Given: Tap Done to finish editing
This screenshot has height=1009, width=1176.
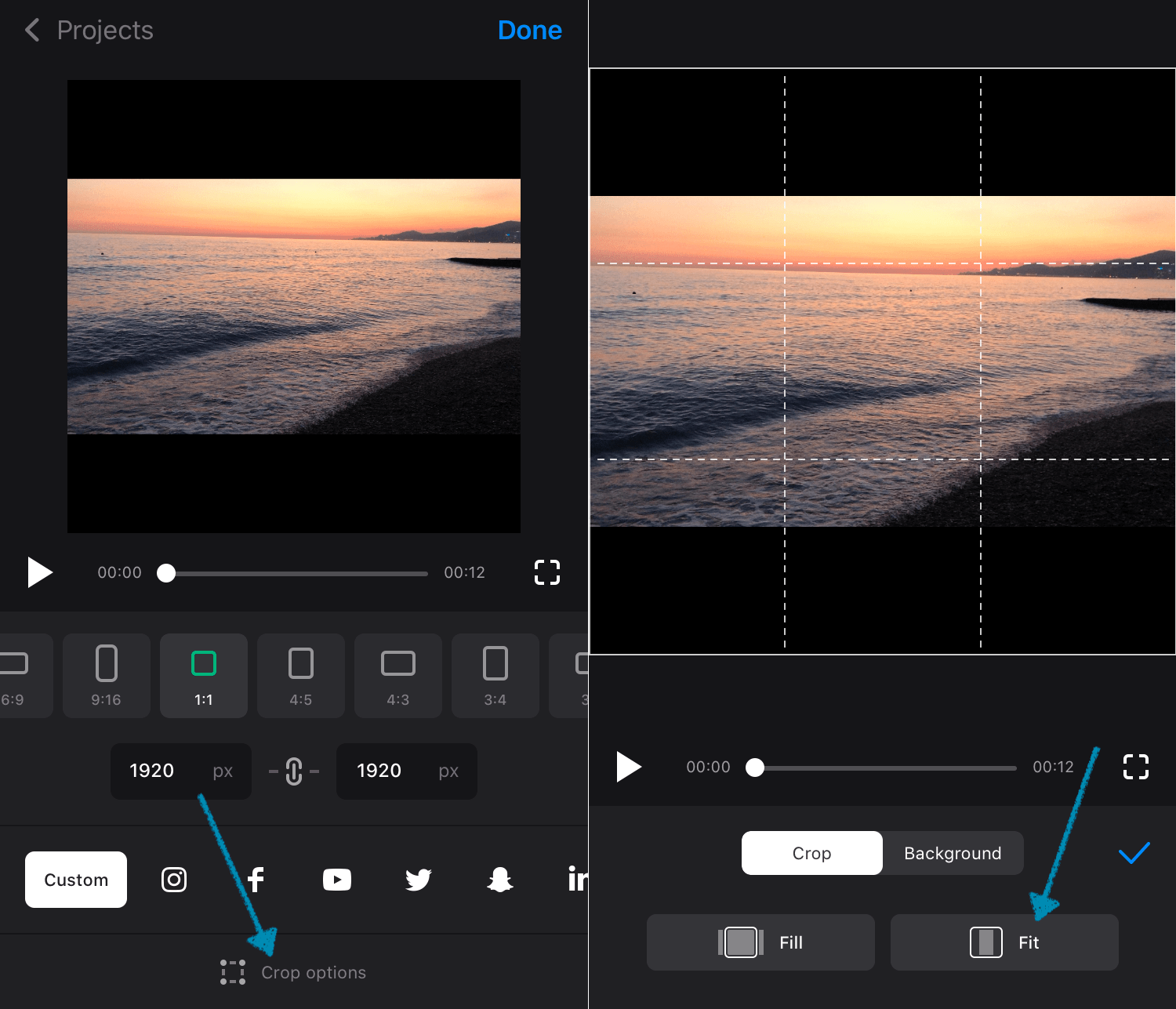Looking at the screenshot, I should pyautogui.click(x=530, y=30).
